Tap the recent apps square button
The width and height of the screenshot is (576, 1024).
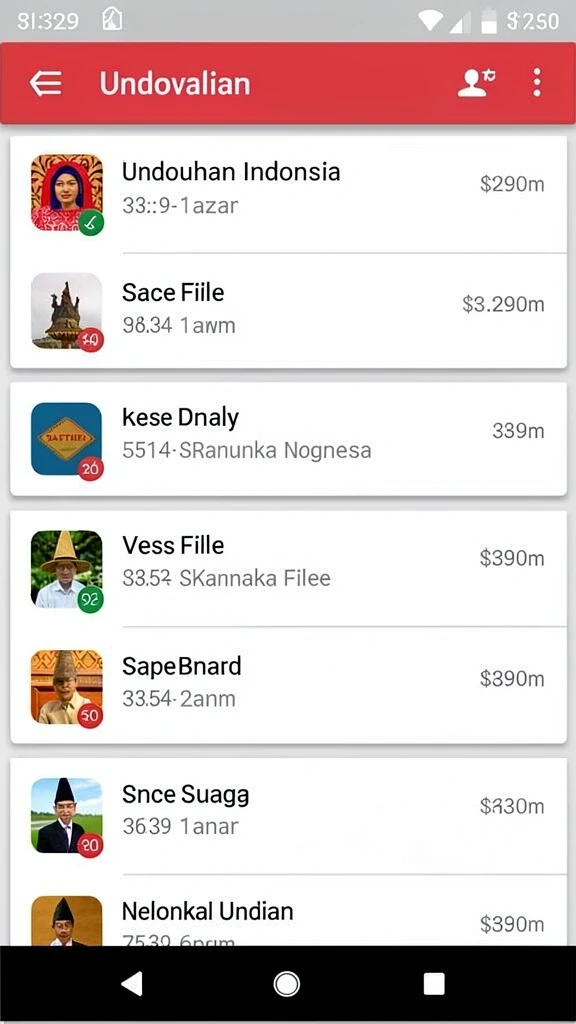click(x=434, y=984)
